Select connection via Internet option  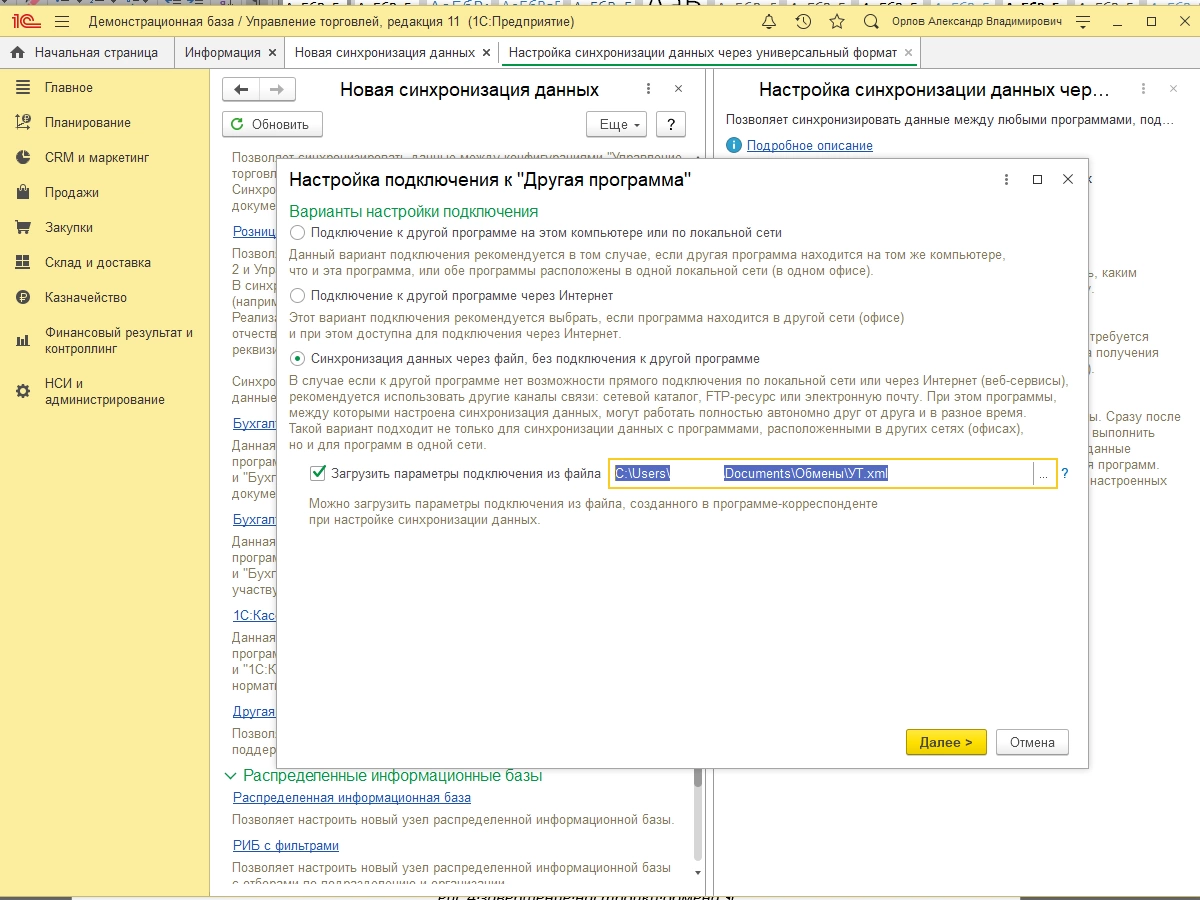297,296
